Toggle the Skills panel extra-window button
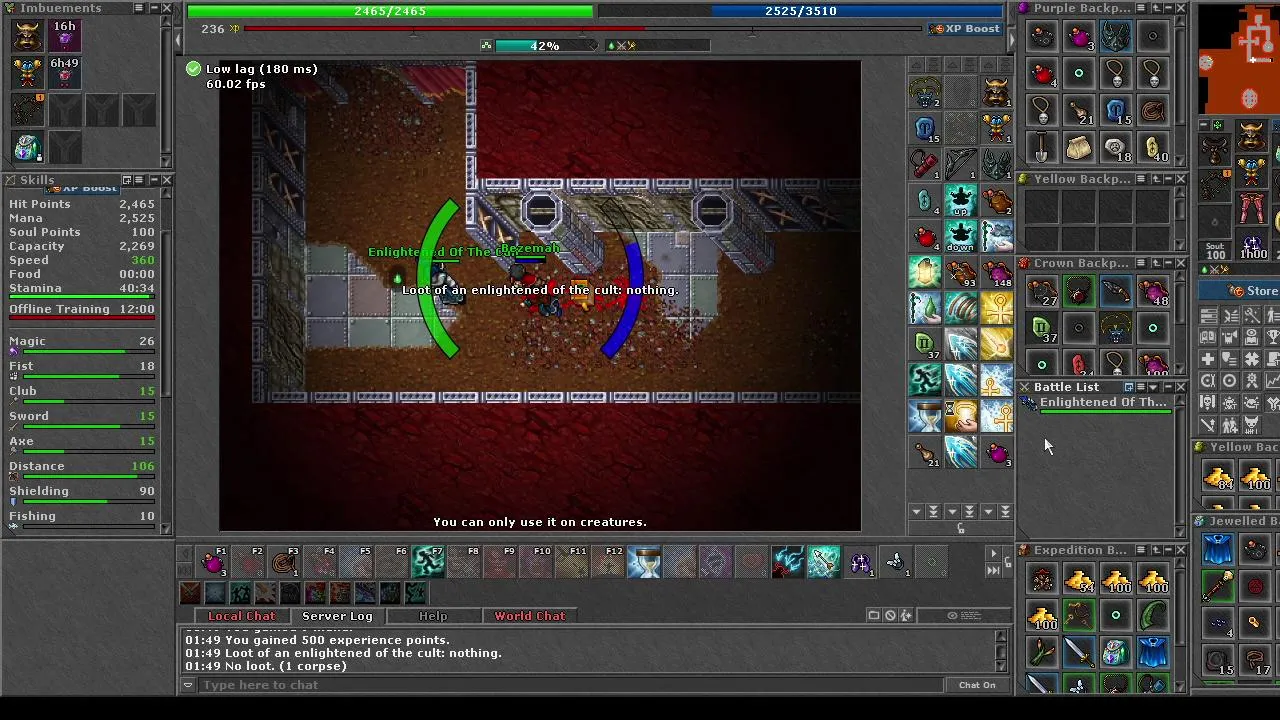1280x720 pixels. (x=127, y=180)
